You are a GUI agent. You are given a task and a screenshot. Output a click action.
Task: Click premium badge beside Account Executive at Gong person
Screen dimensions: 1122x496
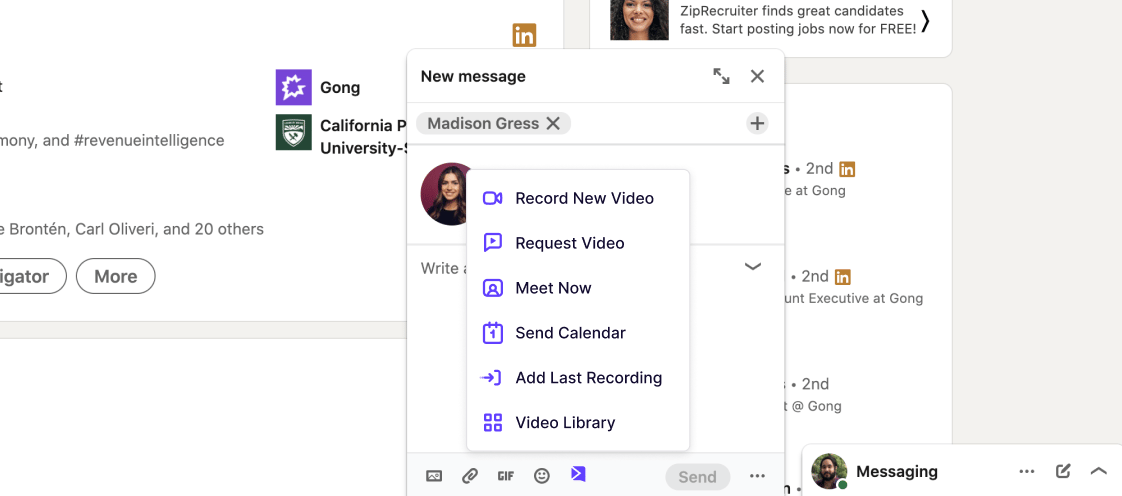tap(843, 277)
